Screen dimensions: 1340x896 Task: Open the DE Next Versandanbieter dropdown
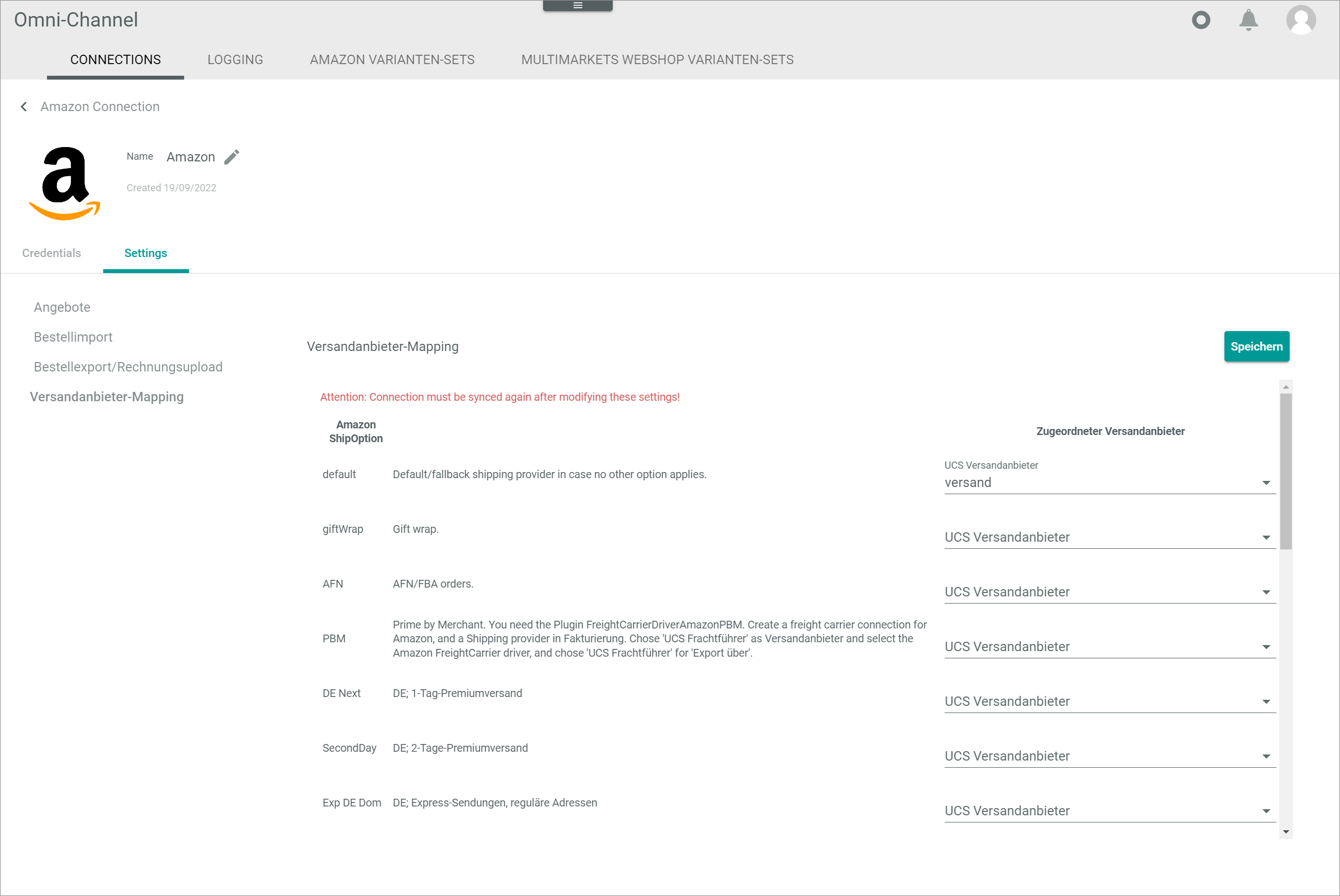click(x=1109, y=702)
